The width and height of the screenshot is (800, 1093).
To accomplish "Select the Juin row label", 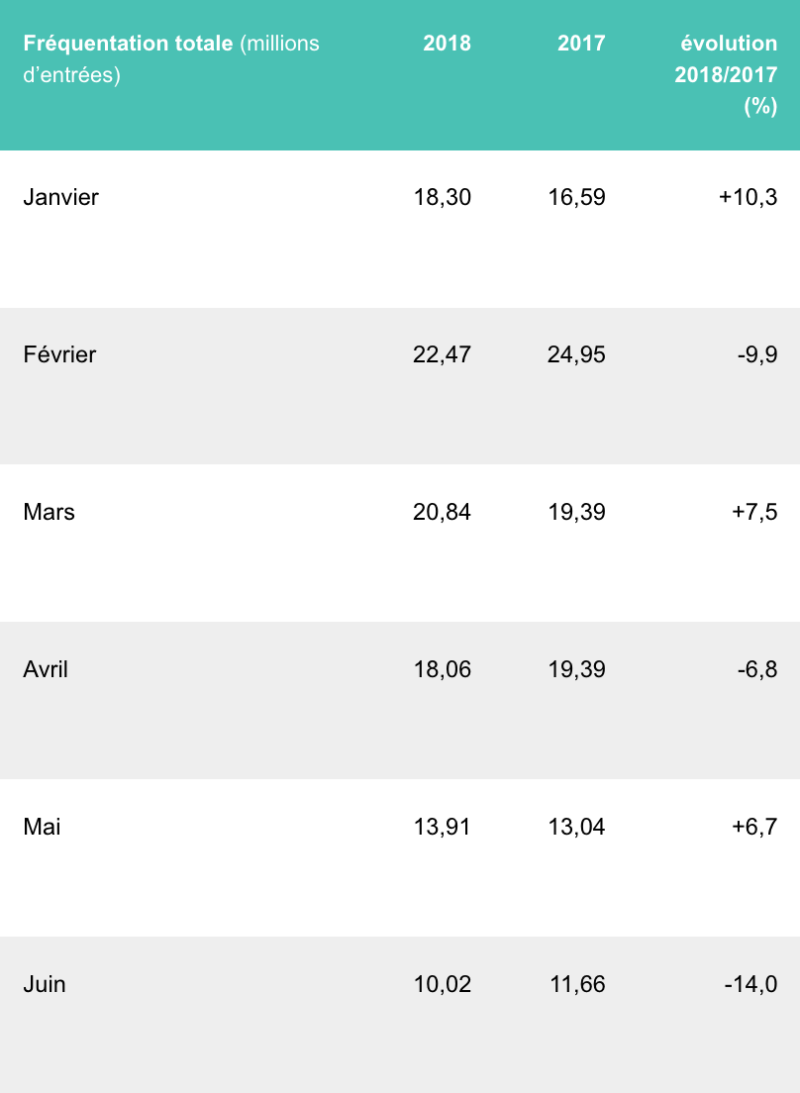I will [x=44, y=984].
